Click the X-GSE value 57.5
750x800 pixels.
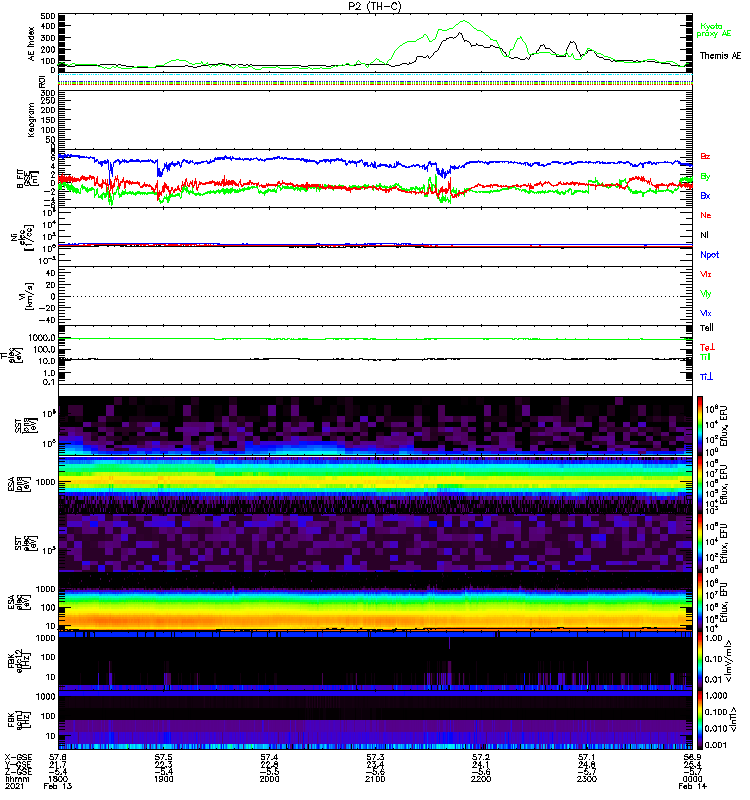click(x=163, y=757)
